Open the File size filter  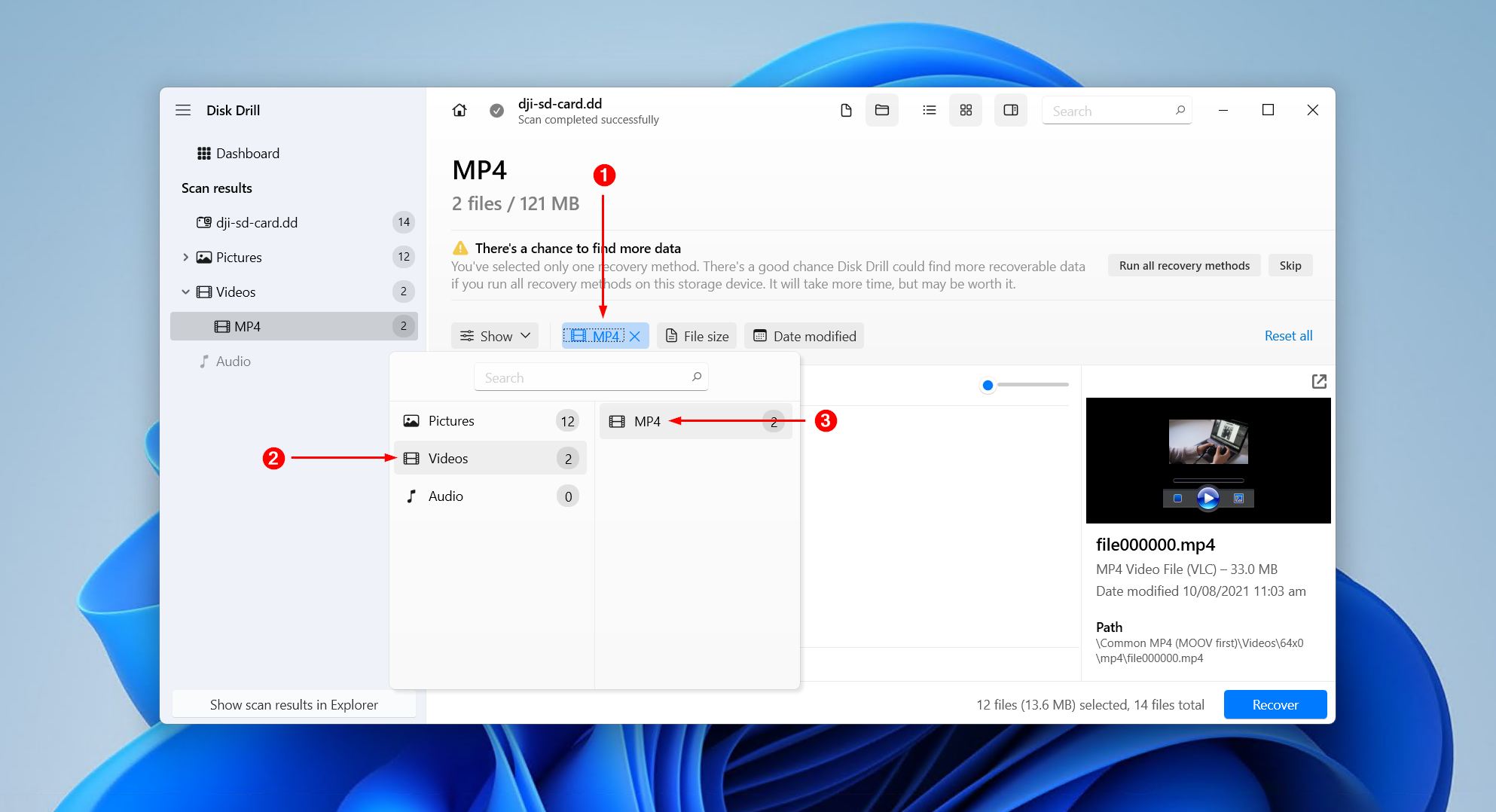coord(697,336)
